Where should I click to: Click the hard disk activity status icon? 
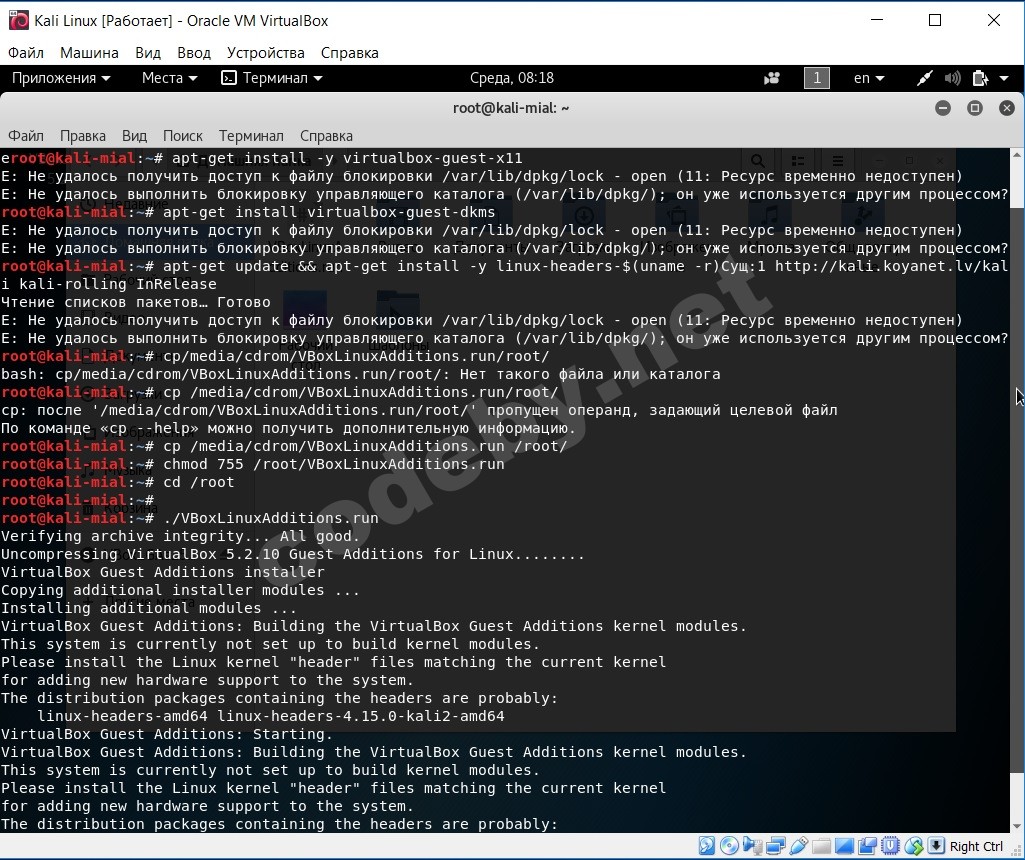point(707,846)
